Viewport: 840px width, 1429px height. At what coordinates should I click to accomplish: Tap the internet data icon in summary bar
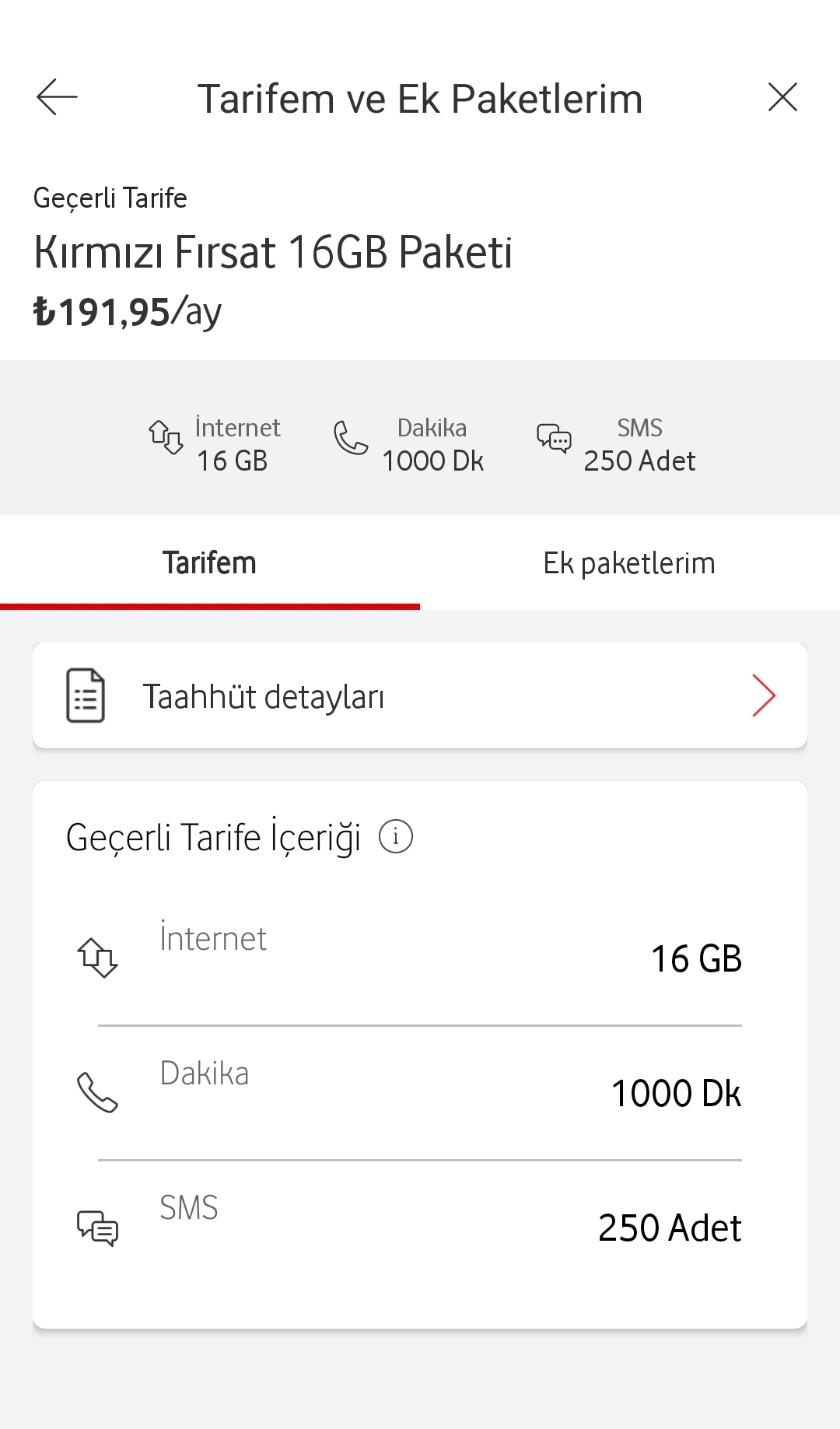(166, 437)
